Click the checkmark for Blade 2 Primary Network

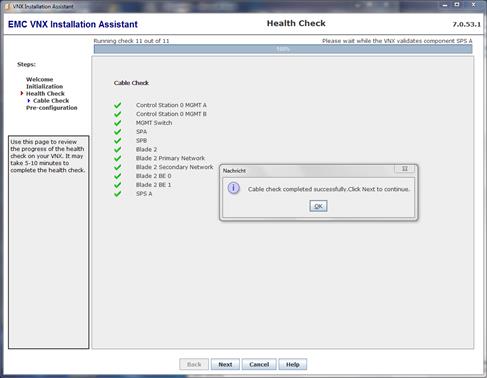point(118,158)
